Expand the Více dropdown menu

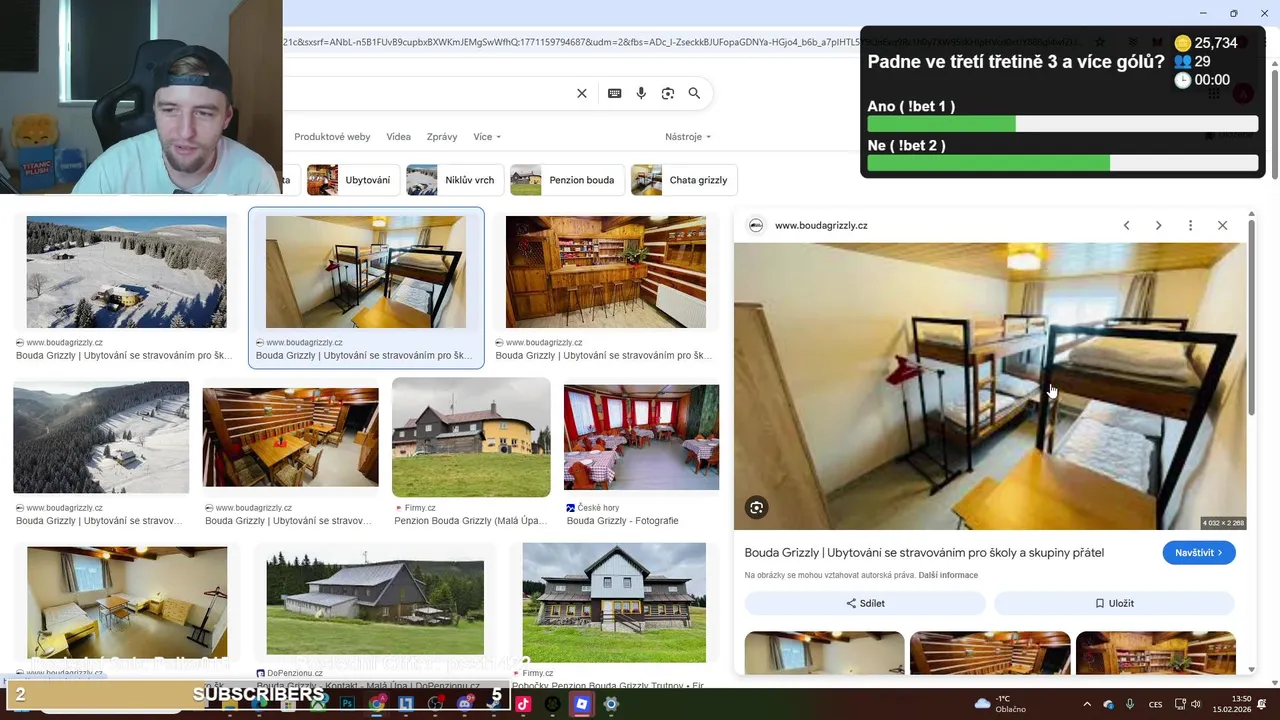[x=487, y=137]
